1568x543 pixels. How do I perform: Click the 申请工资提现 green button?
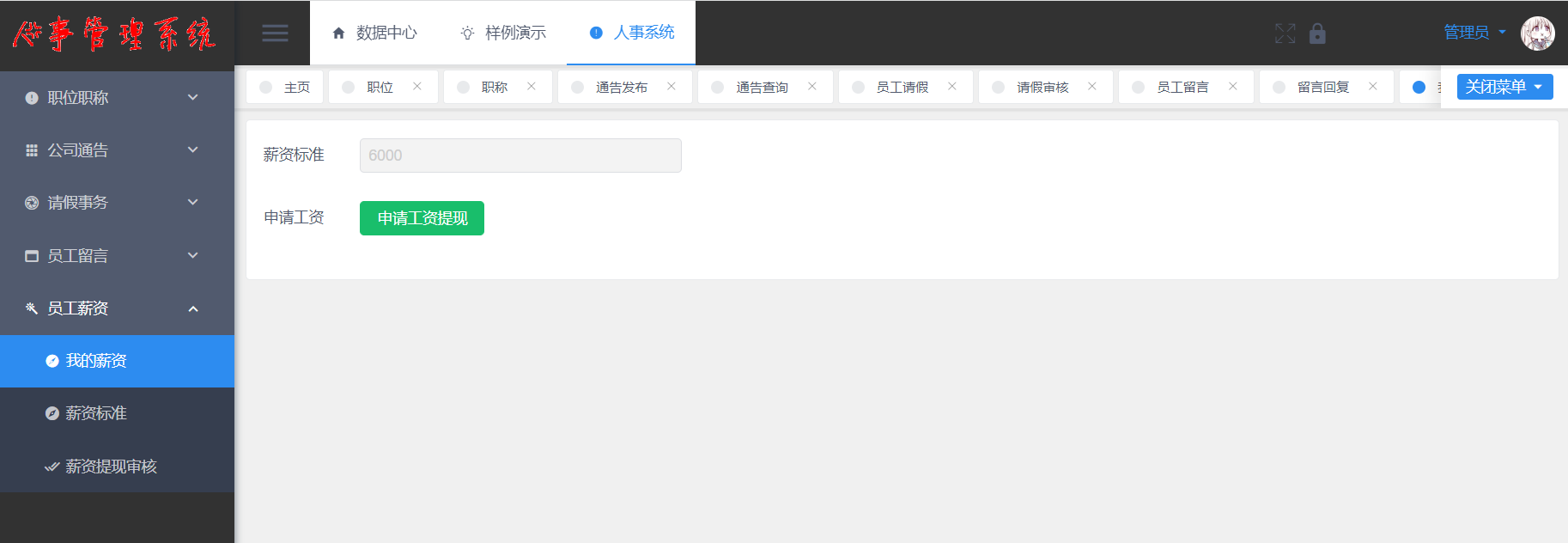422,218
